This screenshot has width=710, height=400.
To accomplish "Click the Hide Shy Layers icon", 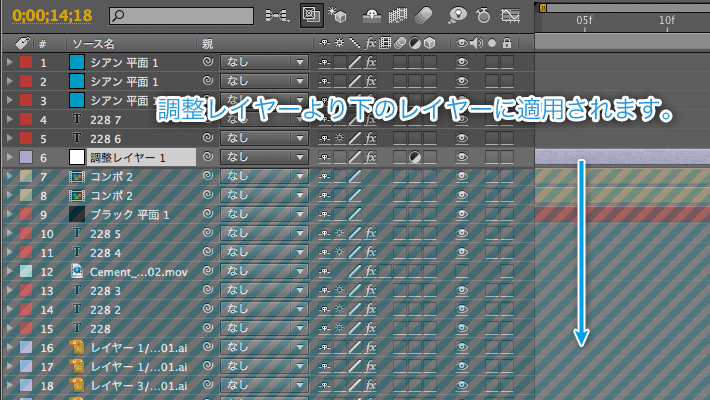I will tap(372, 16).
